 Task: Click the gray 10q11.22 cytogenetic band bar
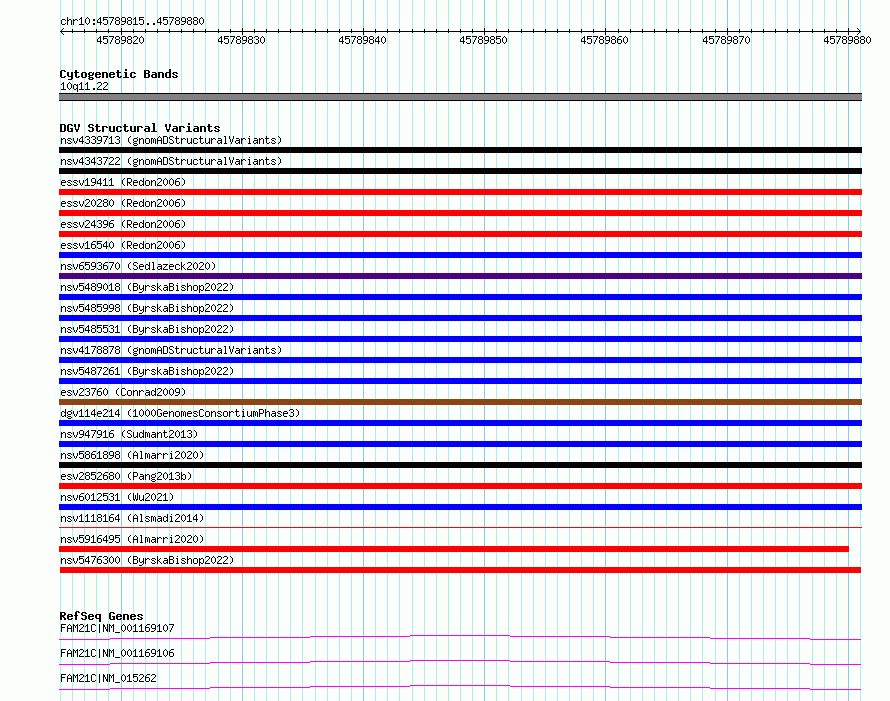pyautogui.click(x=460, y=97)
